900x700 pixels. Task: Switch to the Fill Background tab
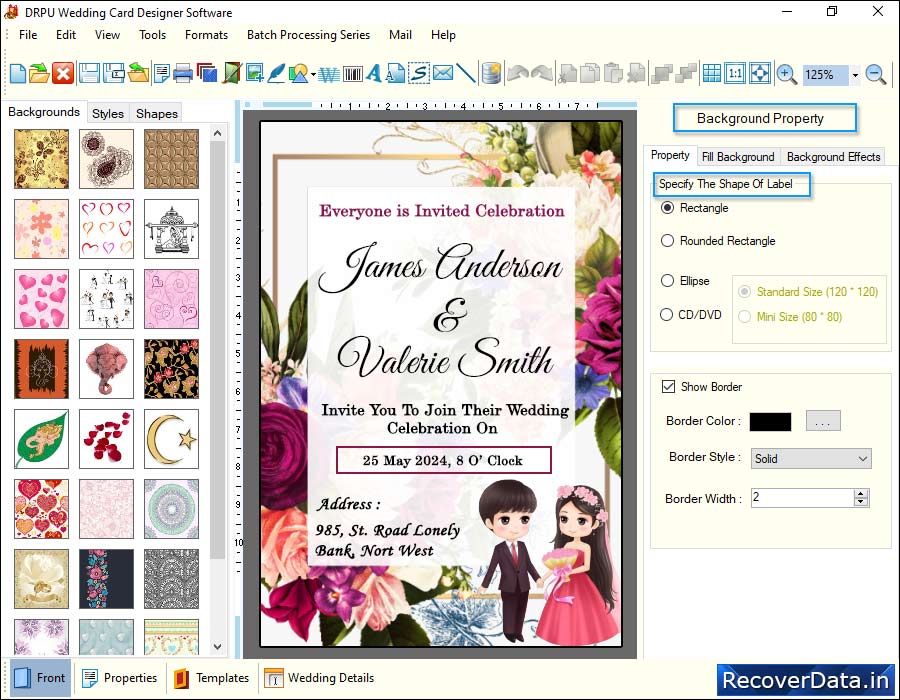tap(738, 157)
